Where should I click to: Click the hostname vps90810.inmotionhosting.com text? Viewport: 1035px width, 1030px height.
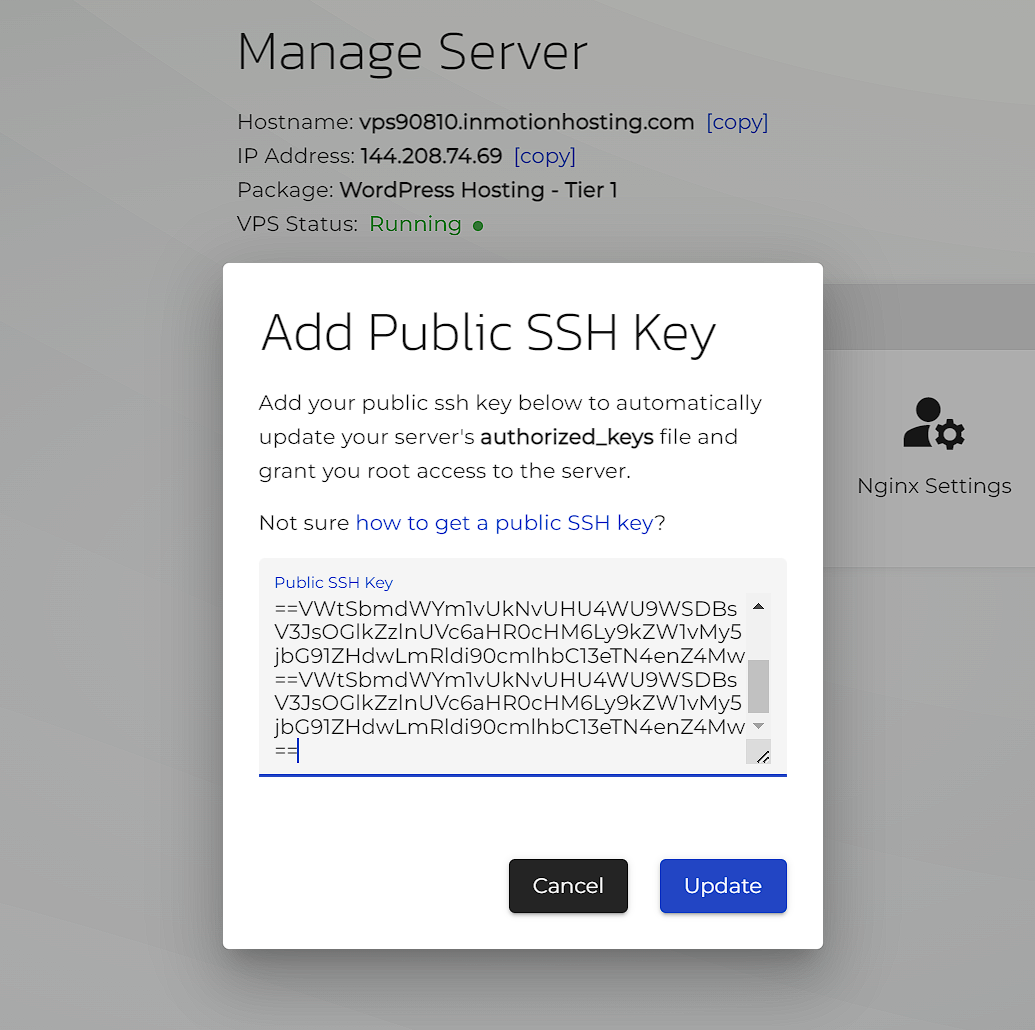(526, 122)
